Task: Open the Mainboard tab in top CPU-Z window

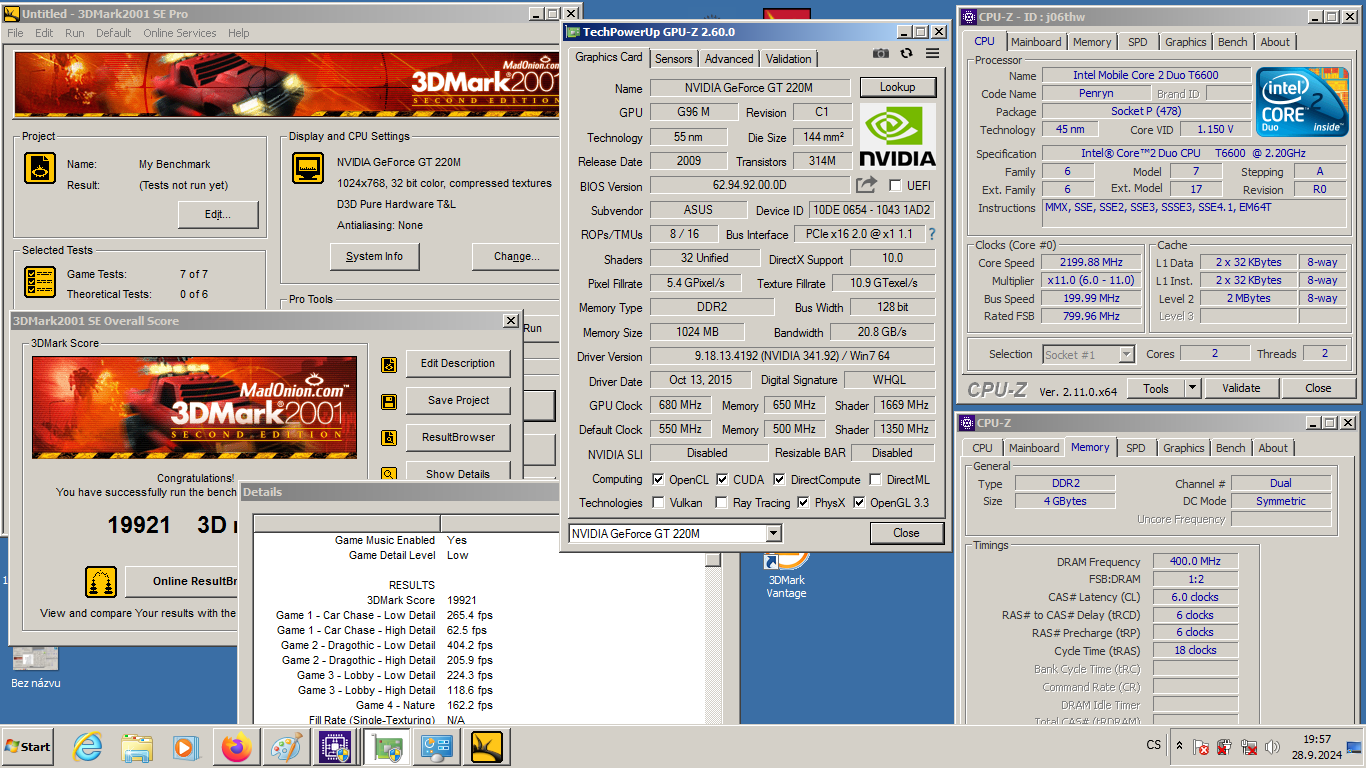Action: point(1036,42)
